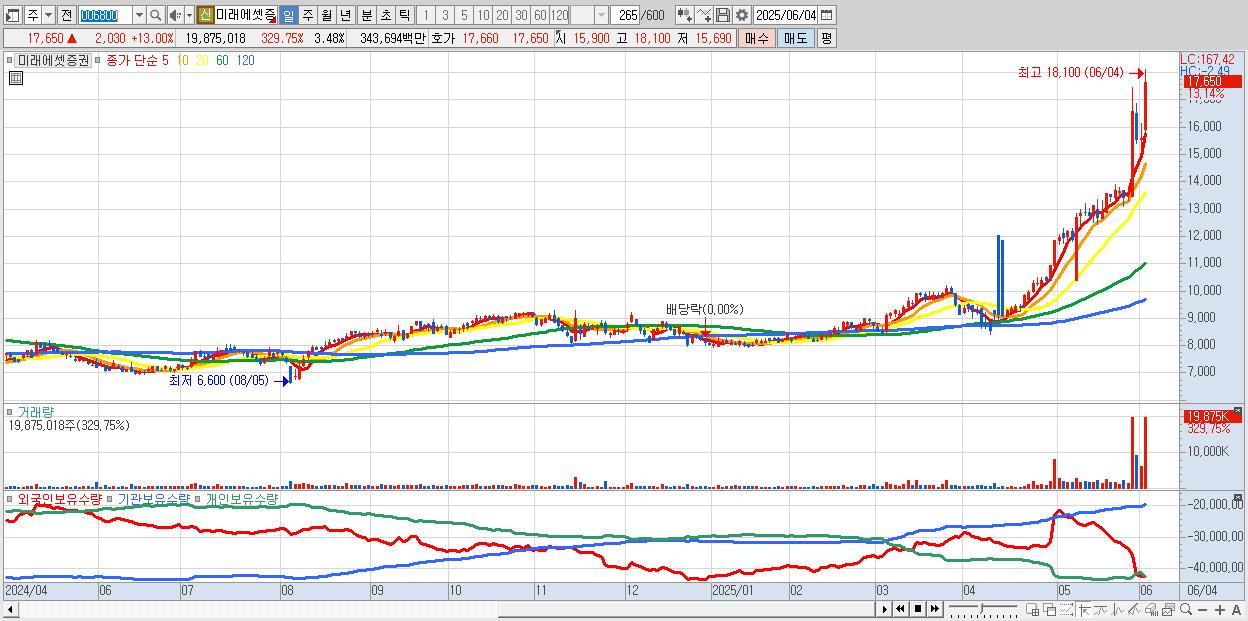Click the 평 button next to 매도

(x=826, y=38)
